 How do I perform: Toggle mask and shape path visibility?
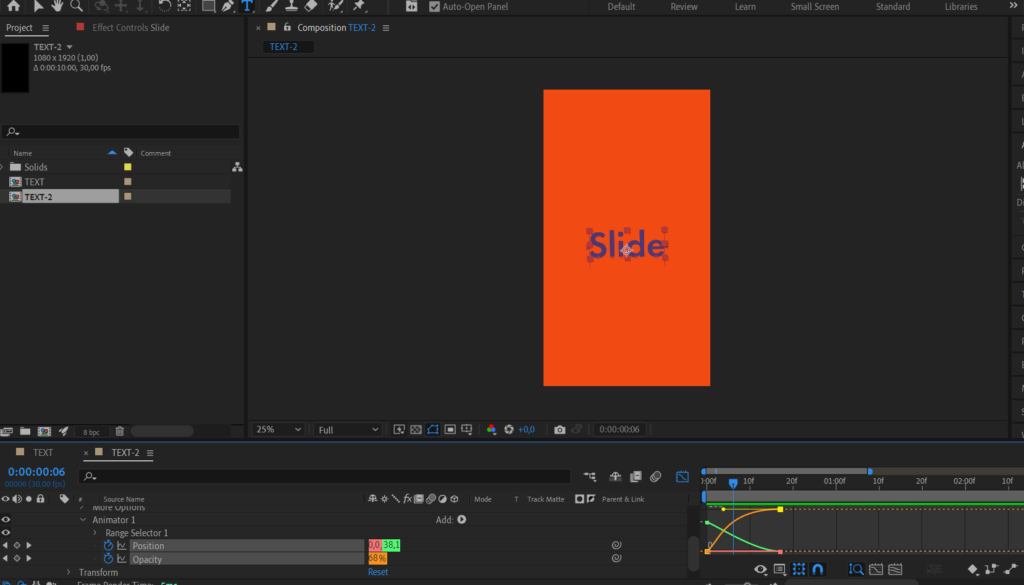coord(433,430)
